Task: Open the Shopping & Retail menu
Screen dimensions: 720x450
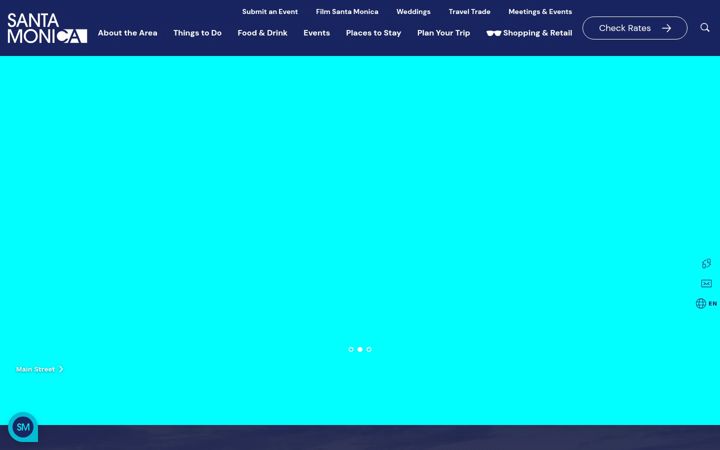Action: [529, 33]
